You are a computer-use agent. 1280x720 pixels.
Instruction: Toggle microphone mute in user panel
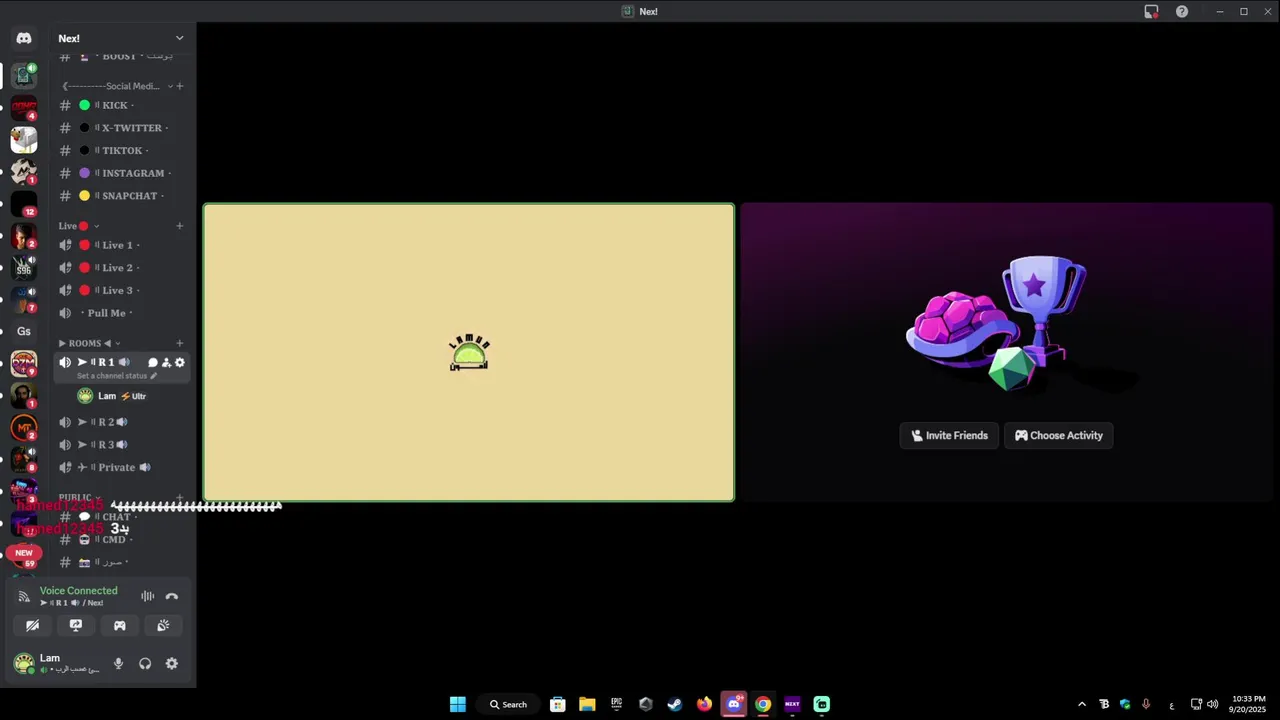coord(118,663)
